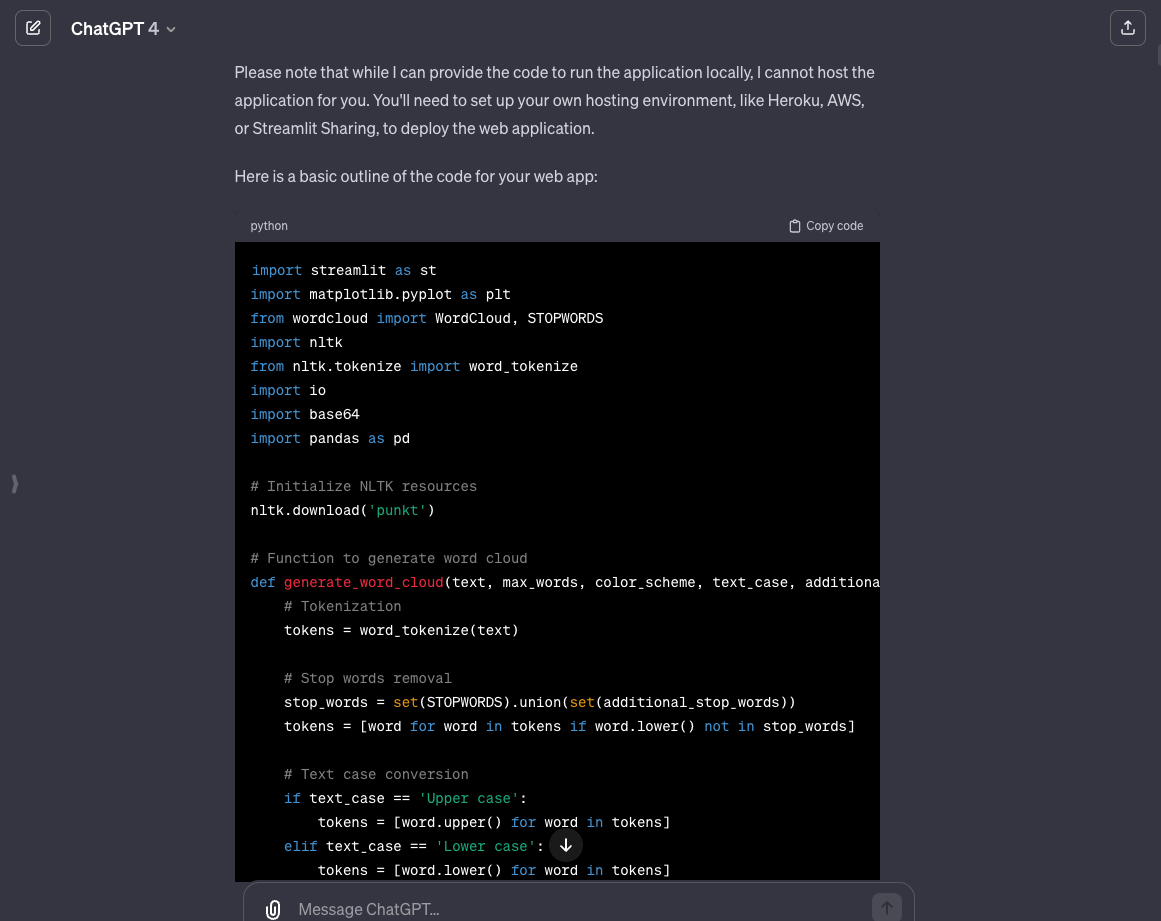Open the share conversation icon top right
The image size is (1161, 921).
[1128, 28]
